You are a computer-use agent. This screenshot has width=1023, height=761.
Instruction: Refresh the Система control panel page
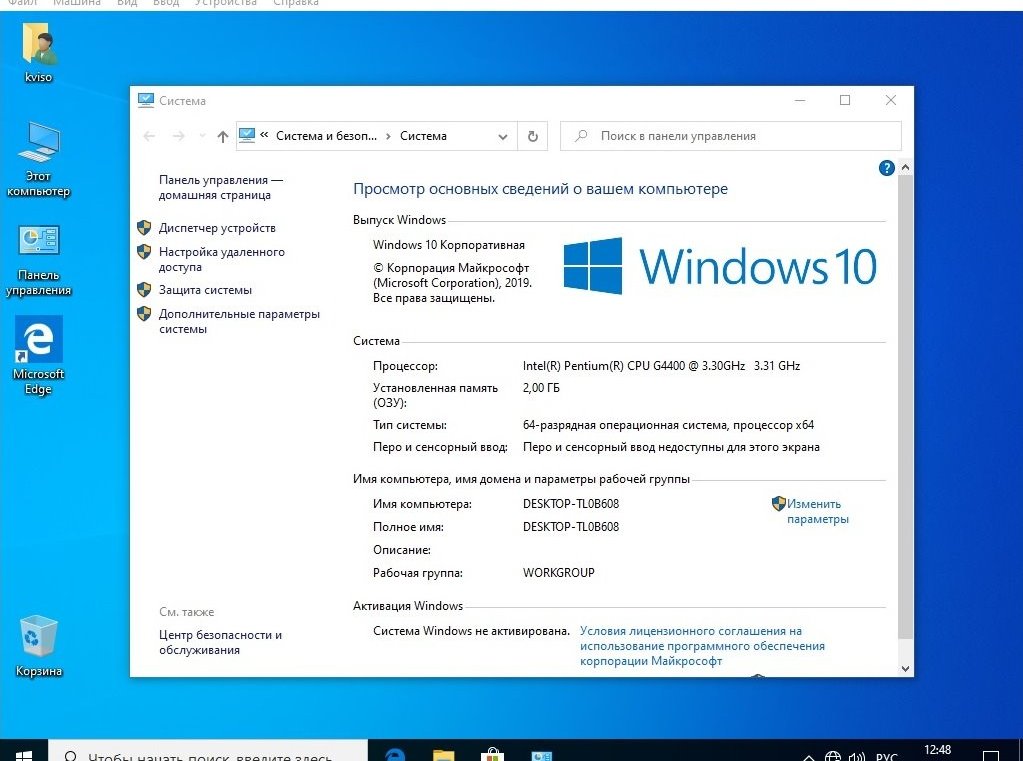click(532, 136)
